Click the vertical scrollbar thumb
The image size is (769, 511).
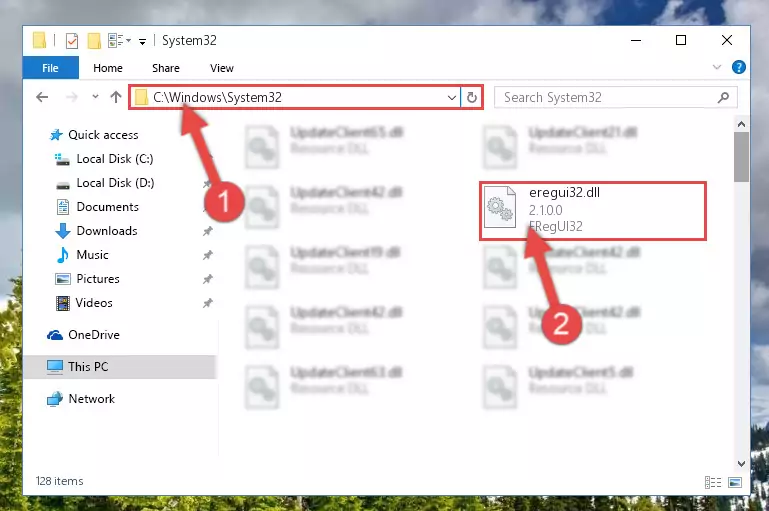click(741, 157)
